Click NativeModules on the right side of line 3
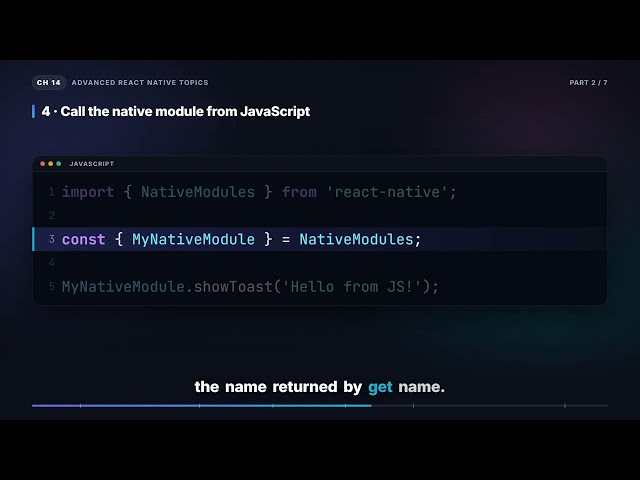640x480 pixels. point(356,239)
